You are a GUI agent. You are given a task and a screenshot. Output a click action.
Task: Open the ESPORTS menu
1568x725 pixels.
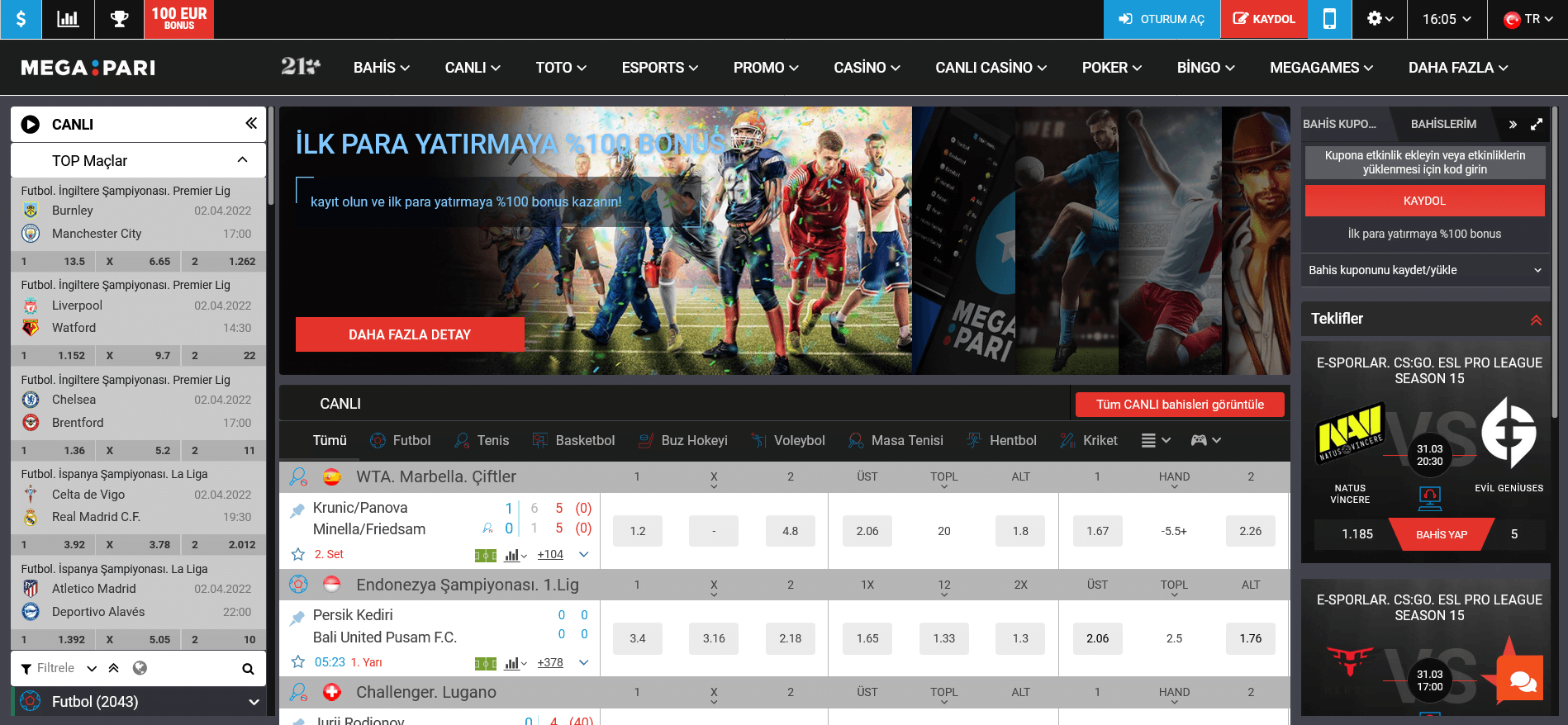tap(660, 68)
